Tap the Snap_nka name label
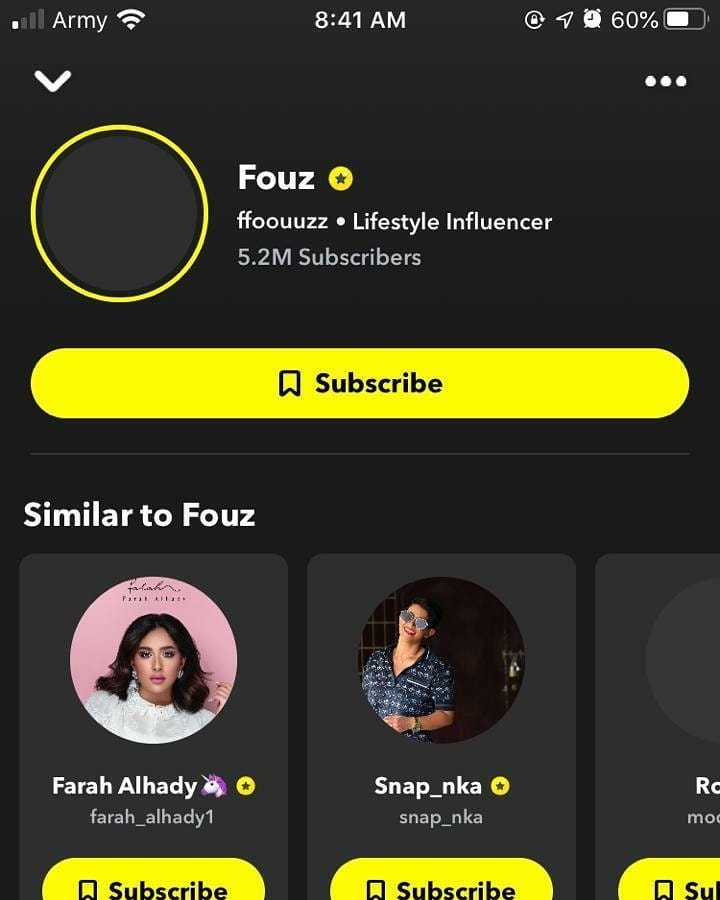The height and width of the screenshot is (900, 720). [x=428, y=786]
